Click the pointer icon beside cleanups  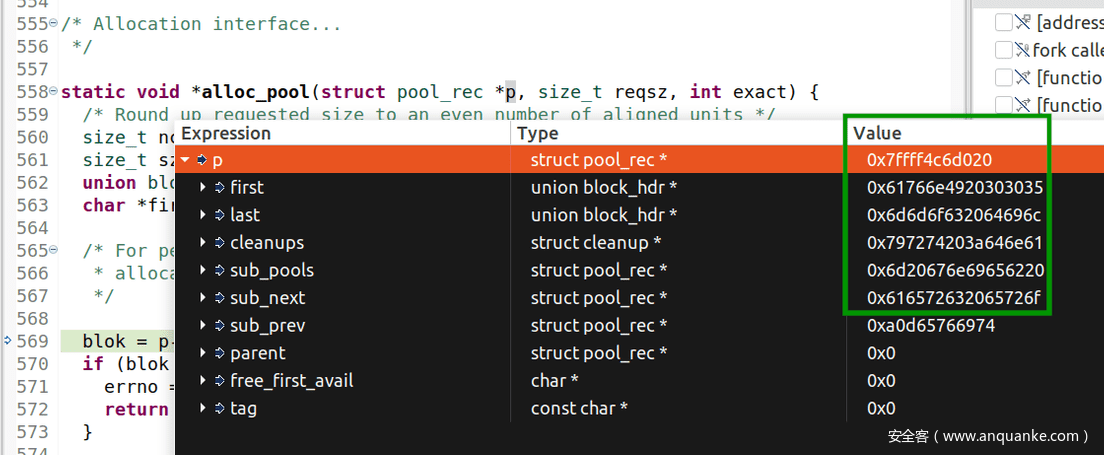220,242
